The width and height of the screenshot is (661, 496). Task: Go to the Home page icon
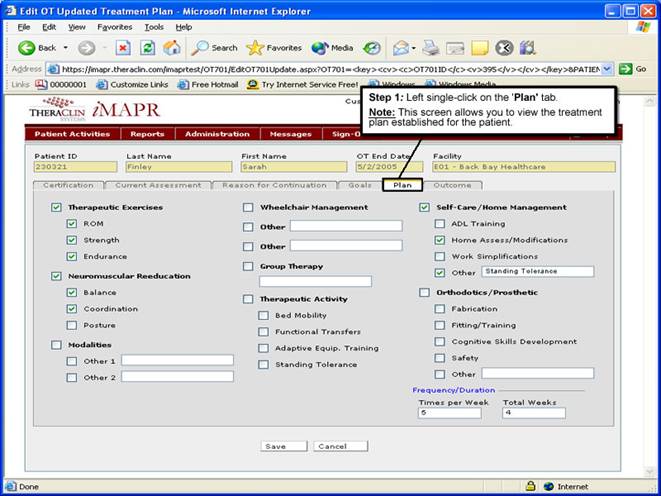click(171, 47)
